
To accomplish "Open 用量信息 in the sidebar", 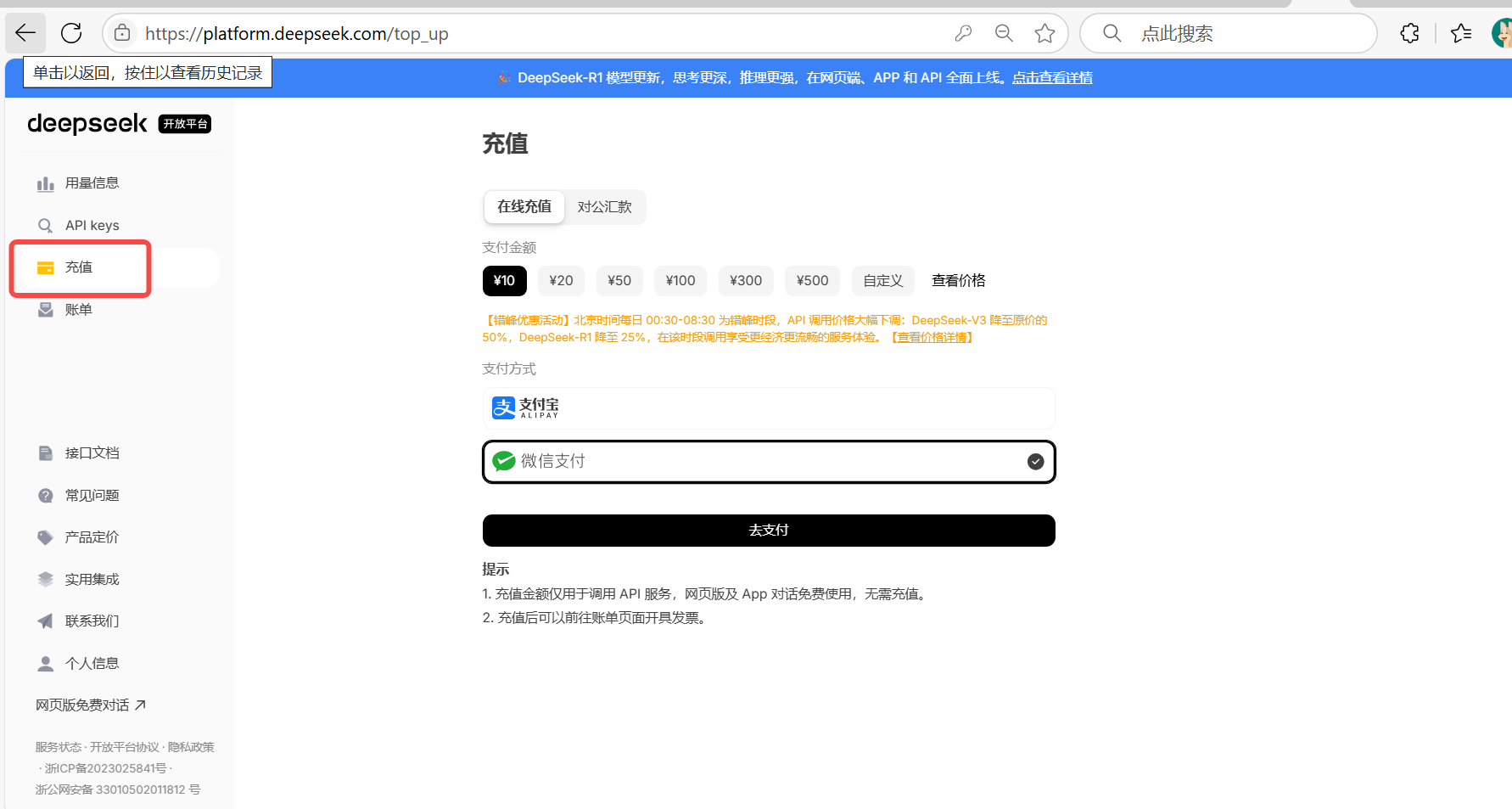I will click(x=92, y=183).
